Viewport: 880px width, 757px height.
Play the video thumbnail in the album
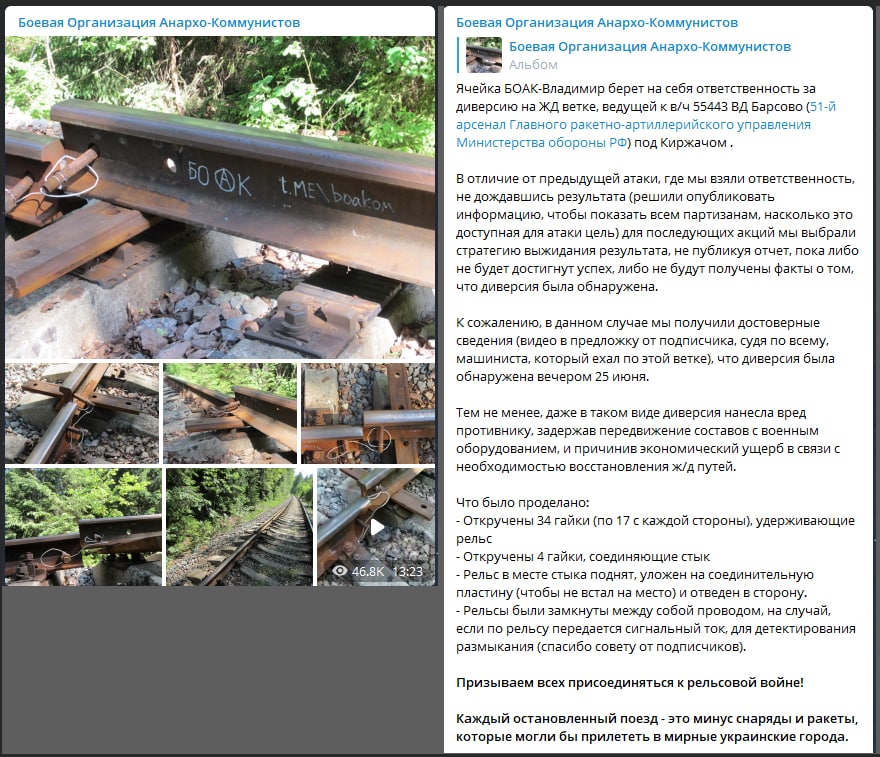(x=377, y=527)
